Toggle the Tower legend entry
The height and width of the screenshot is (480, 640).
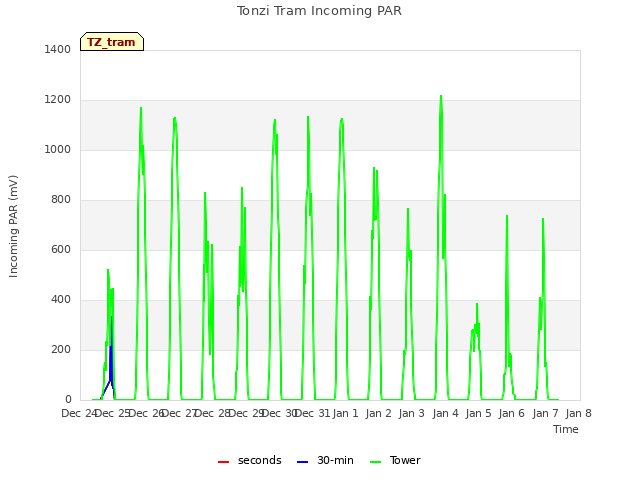click(395, 460)
